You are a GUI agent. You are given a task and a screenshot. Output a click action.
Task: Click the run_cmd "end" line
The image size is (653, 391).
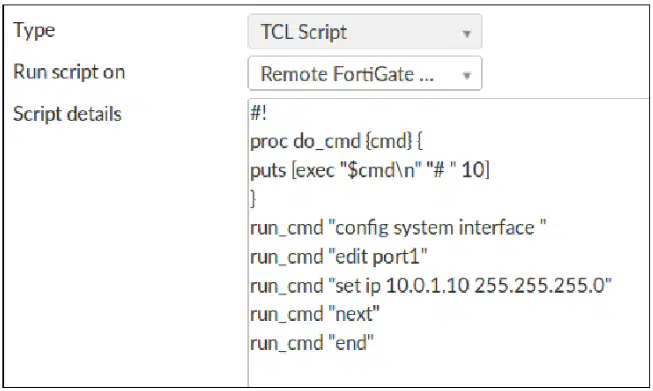pos(312,343)
